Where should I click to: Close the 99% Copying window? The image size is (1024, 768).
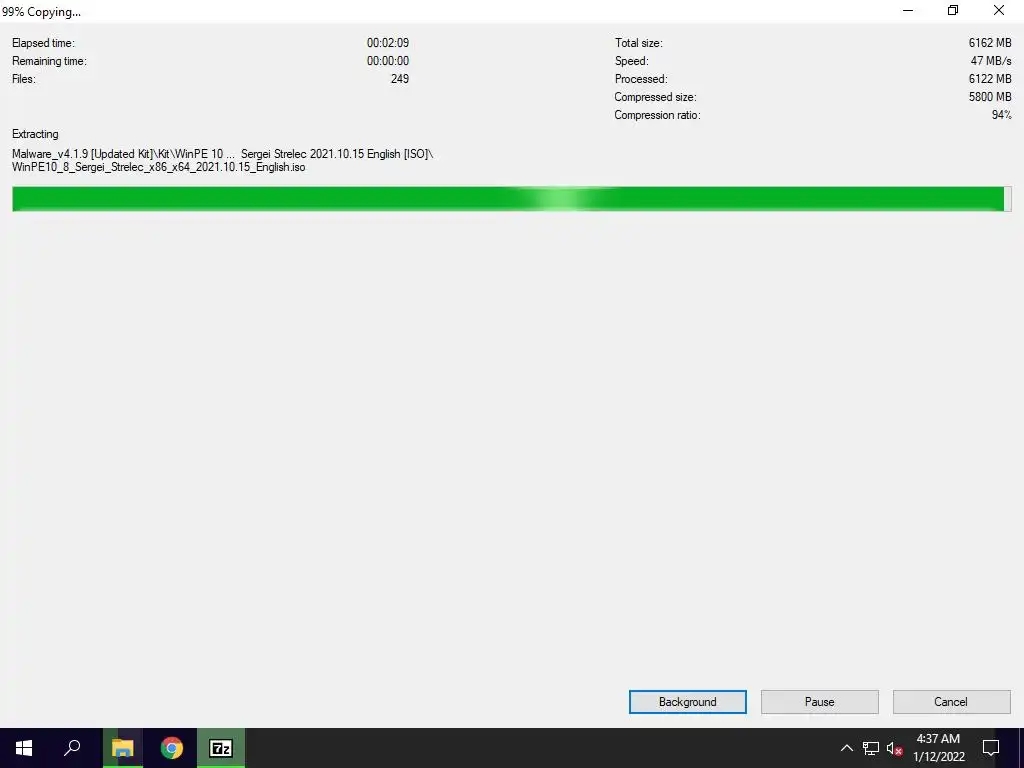coord(999,10)
